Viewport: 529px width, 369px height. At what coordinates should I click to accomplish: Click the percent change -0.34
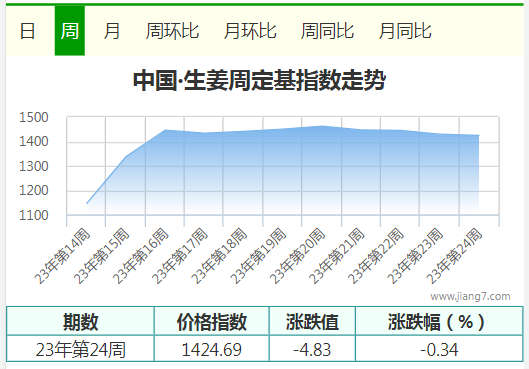click(x=439, y=349)
